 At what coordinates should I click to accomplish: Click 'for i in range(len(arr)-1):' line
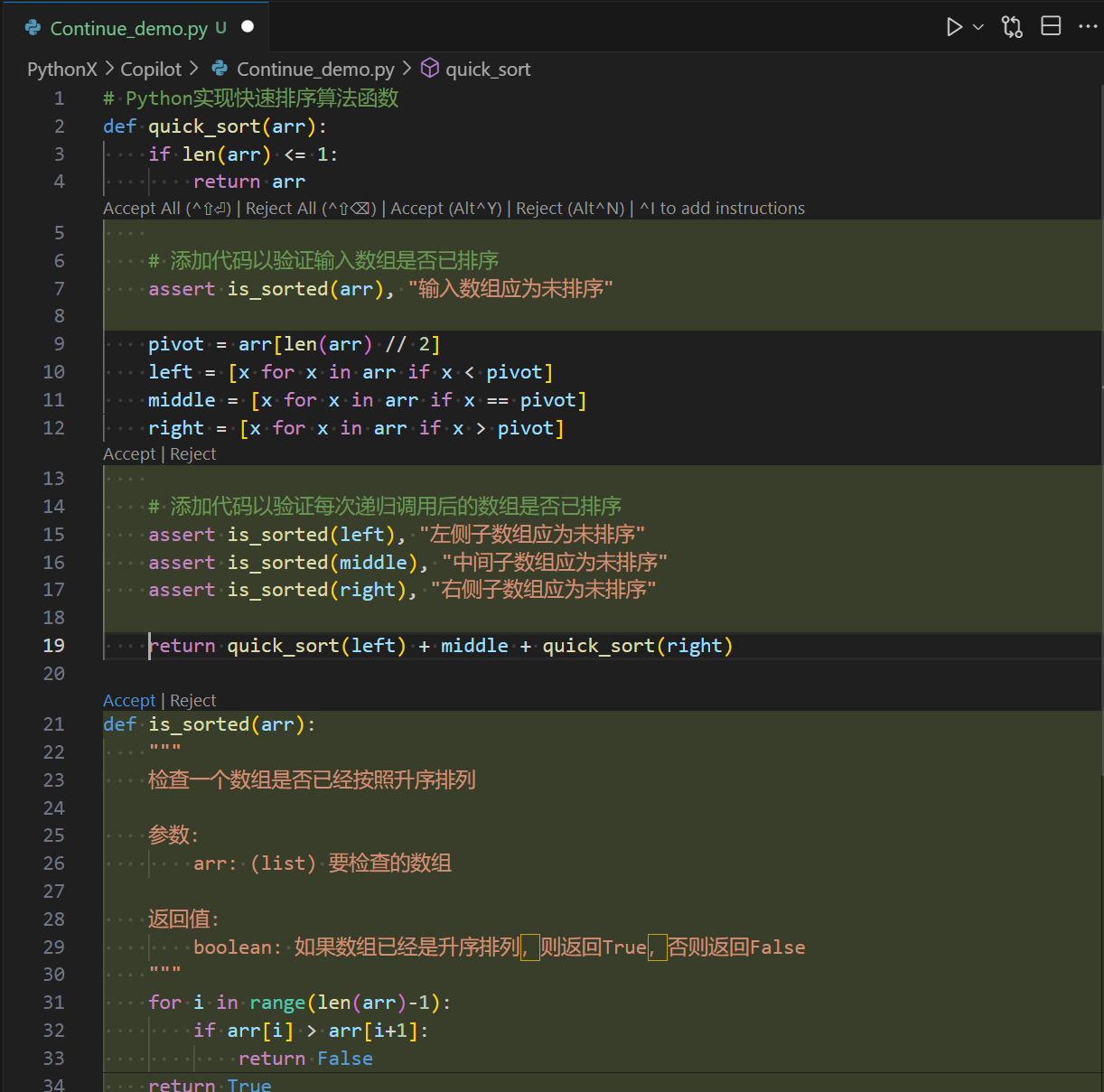(x=300, y=1003)
